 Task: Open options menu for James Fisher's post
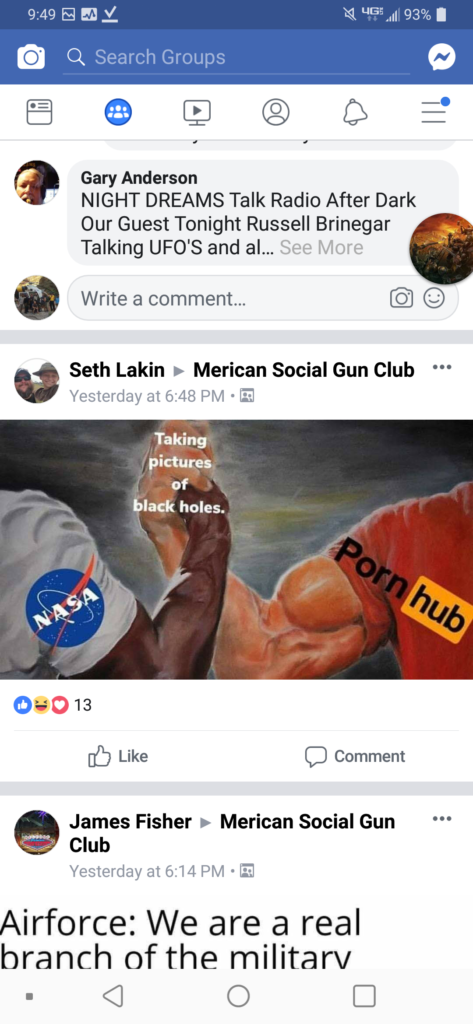442,818
